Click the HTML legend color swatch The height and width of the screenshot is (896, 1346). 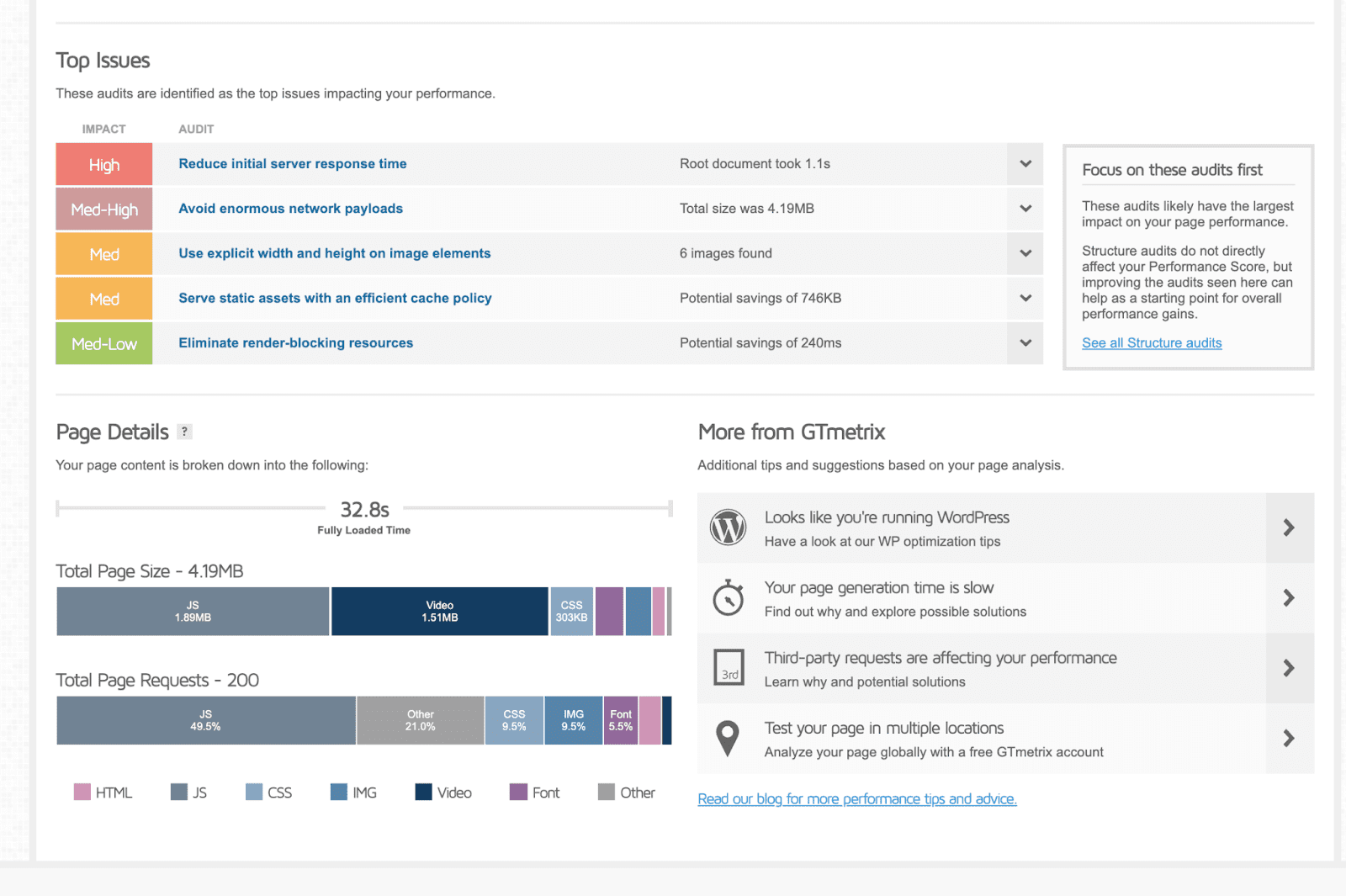click(x=81, y=792)
